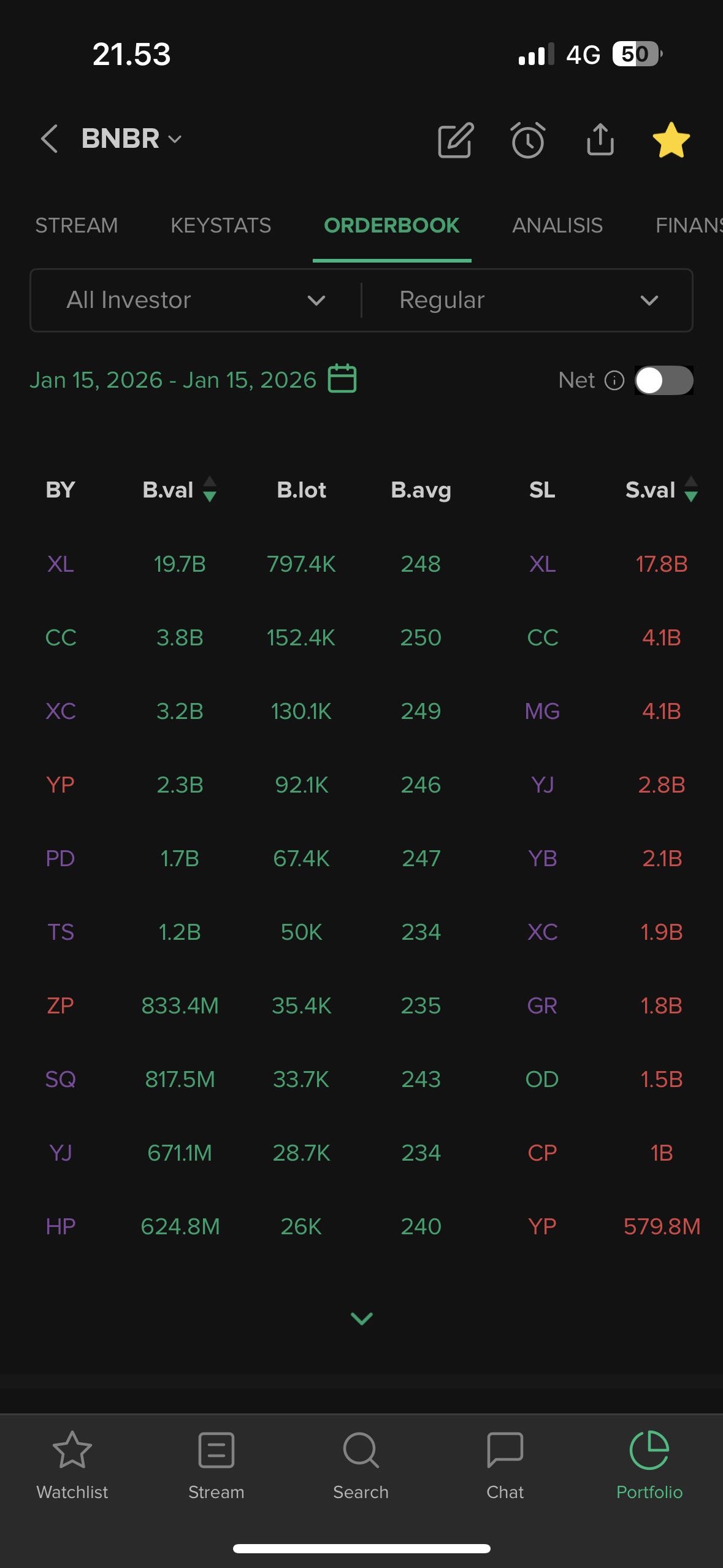Open the Regular market dropdown
The height and width of the screenshot is (1568, 723).
pos(527,300)
